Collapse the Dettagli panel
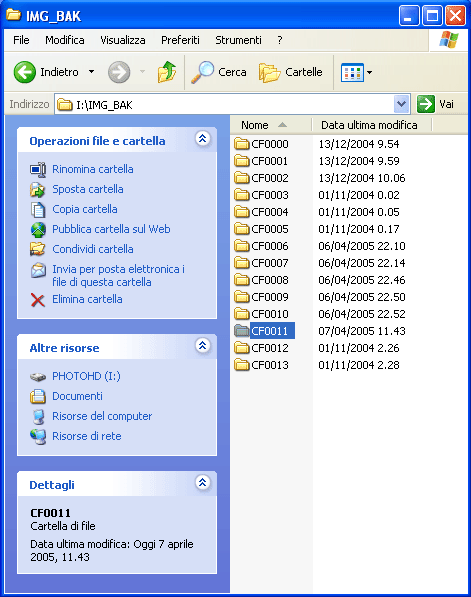Image resolution: width=471 pixels, height=597 pixels. pos(203,483)
